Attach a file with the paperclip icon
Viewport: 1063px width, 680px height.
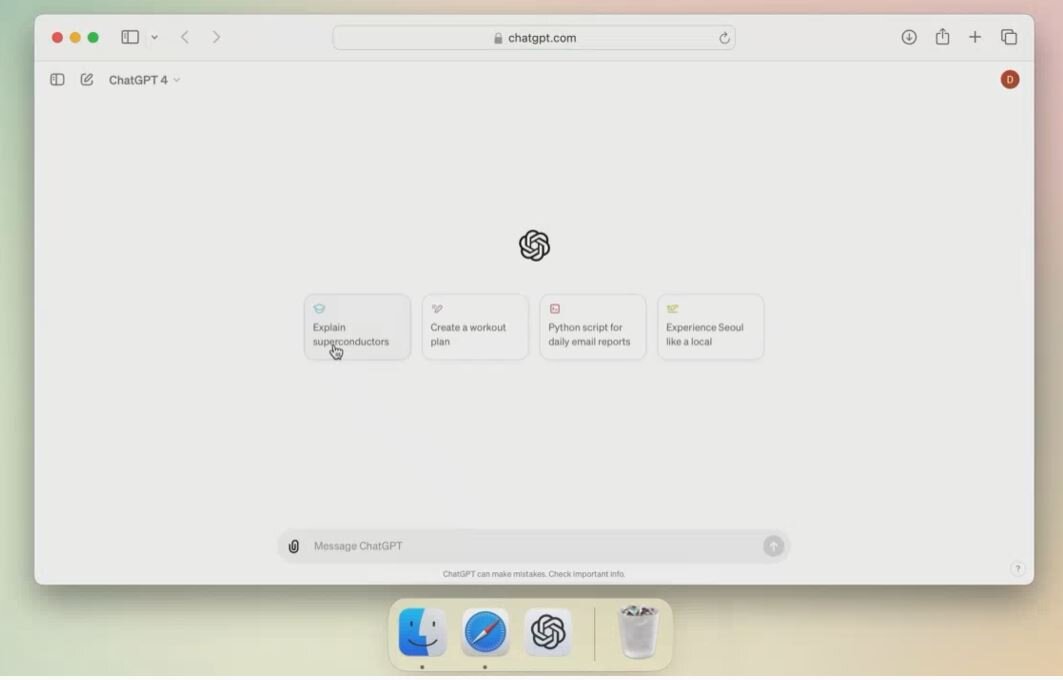[294, 546]
